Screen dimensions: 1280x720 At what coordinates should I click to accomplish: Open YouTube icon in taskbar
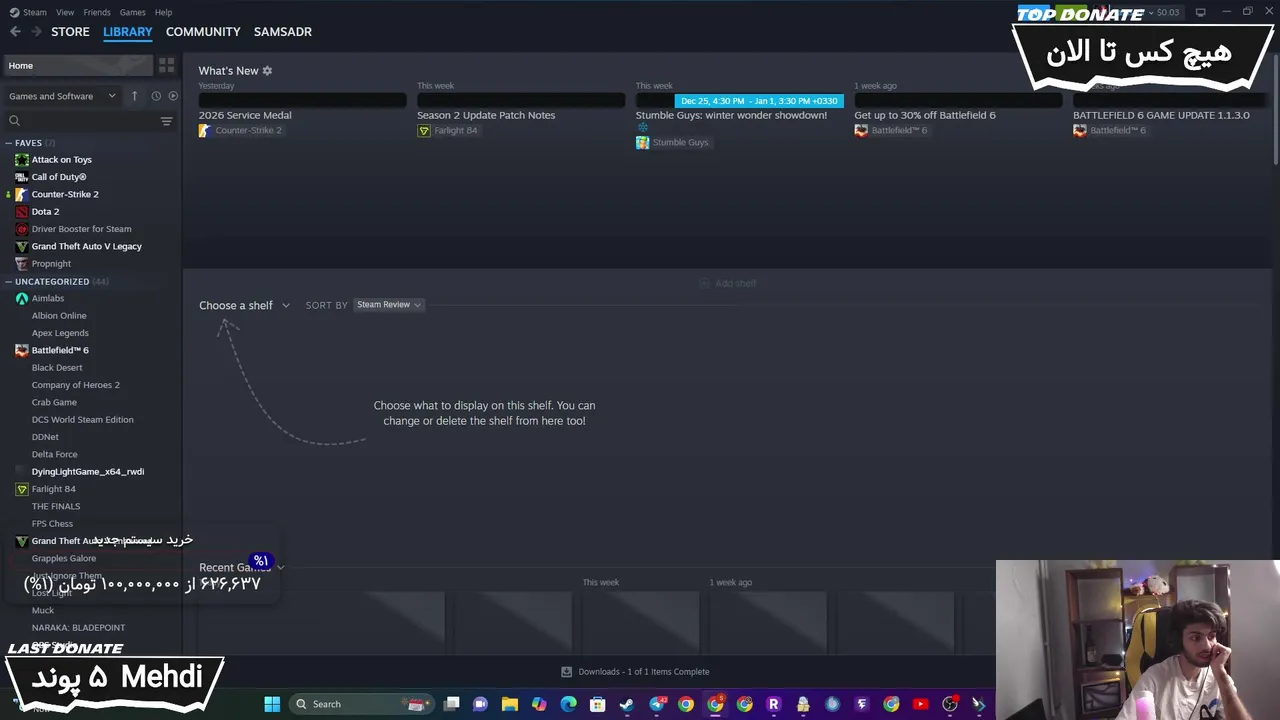921,704
